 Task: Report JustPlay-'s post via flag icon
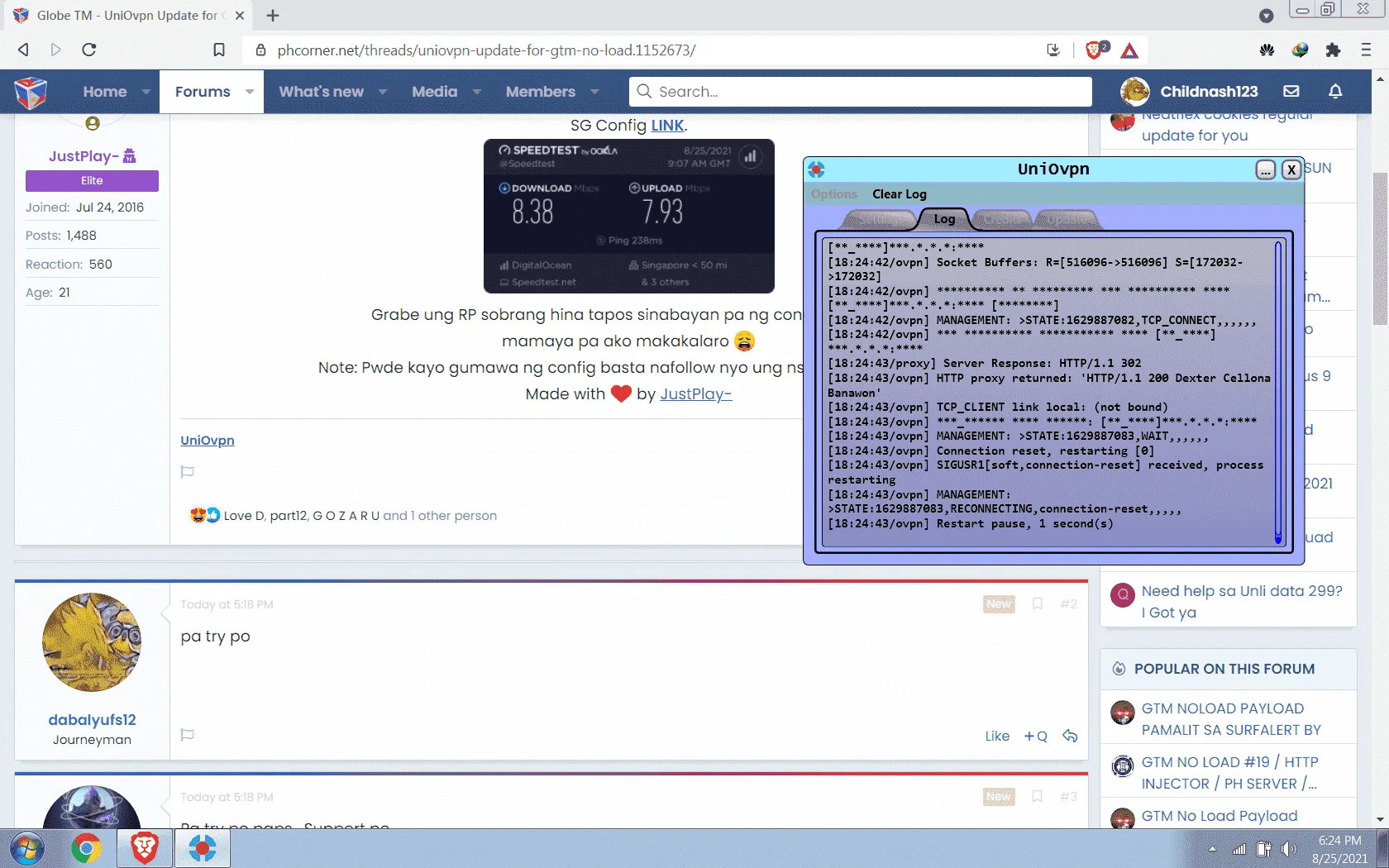coord(188,472)
